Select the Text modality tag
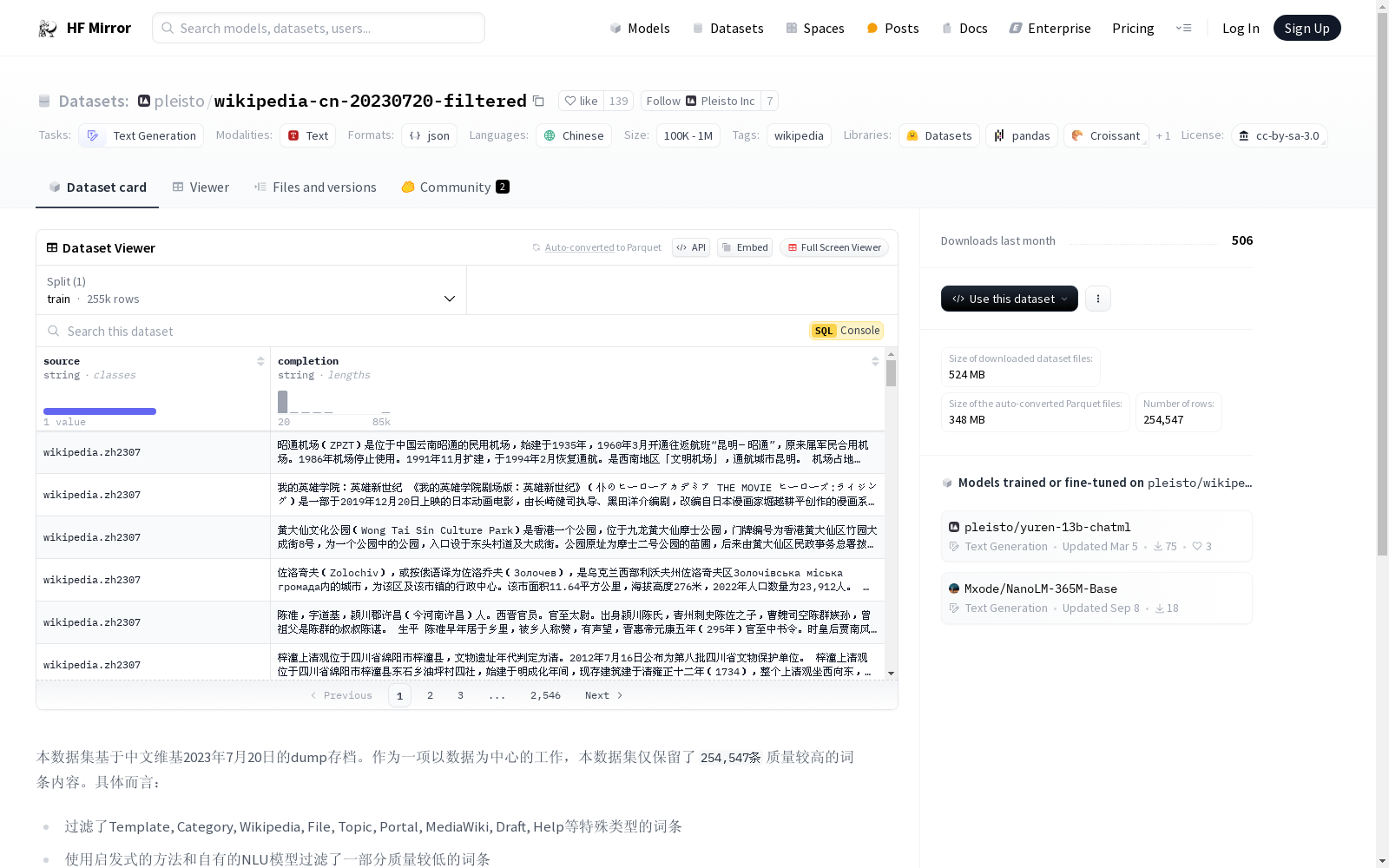This screenshot has width=1389, height=868. click(307, 135)
